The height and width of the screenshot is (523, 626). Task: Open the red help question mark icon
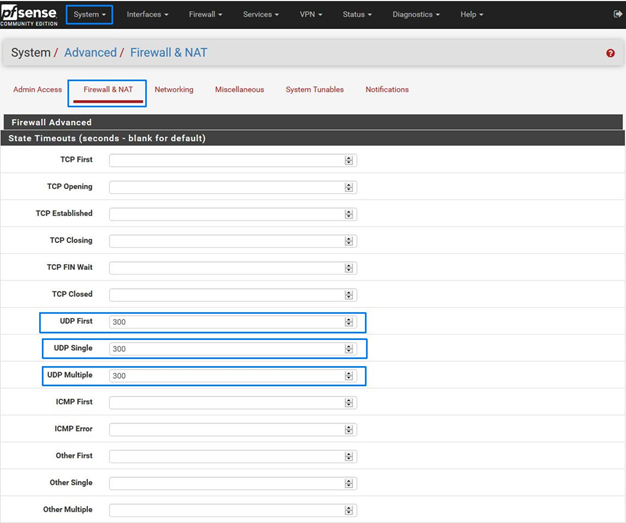click(x=610, y=53)
